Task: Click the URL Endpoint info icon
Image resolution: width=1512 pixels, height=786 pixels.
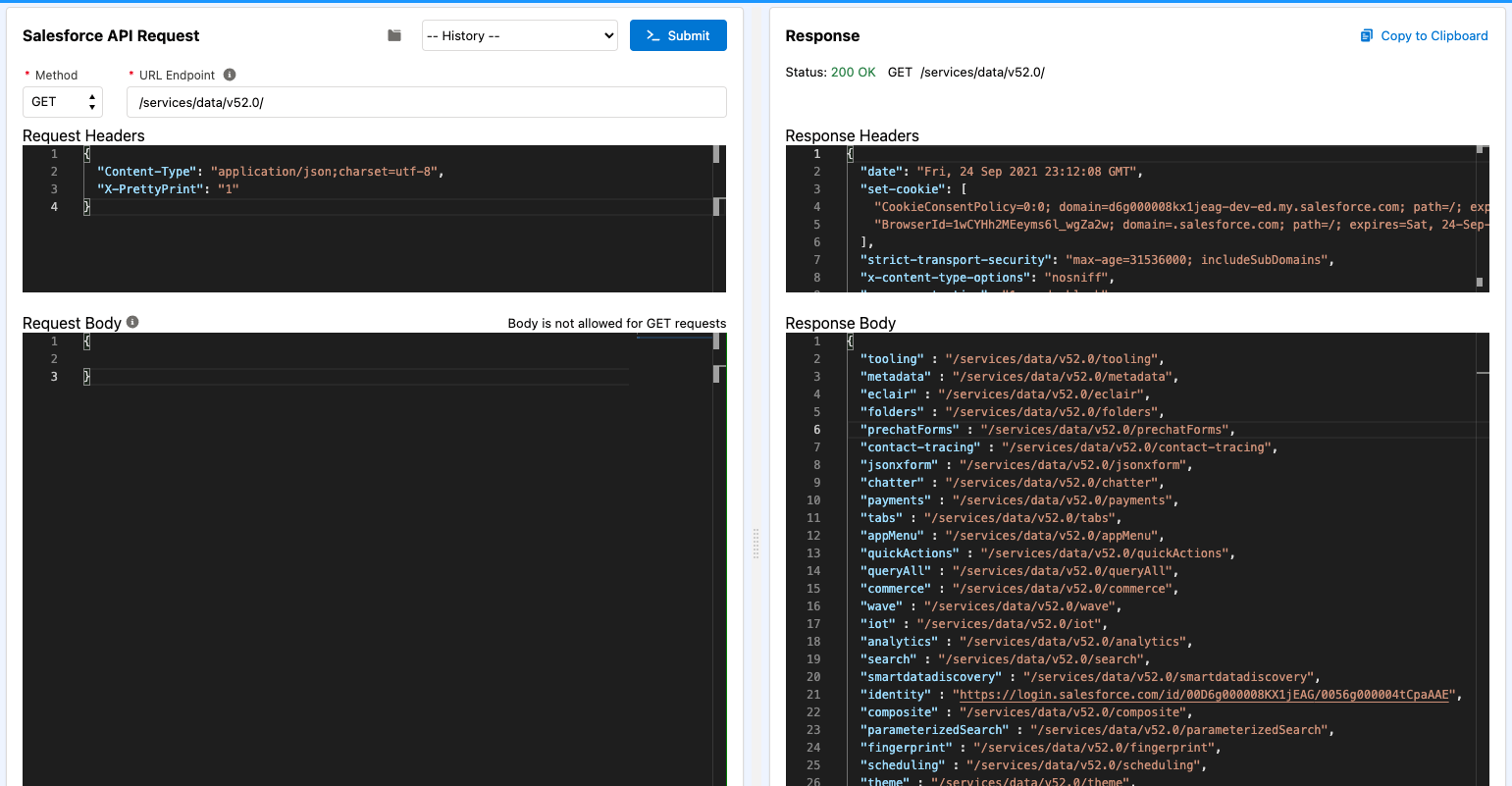Action: tap(230, 75)
